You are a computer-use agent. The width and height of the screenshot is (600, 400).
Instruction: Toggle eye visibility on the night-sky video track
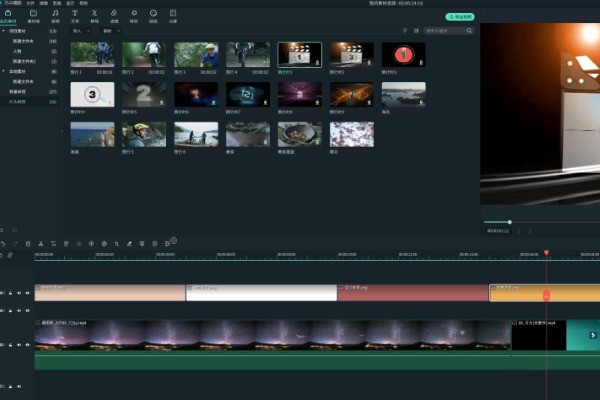point(26,344)
